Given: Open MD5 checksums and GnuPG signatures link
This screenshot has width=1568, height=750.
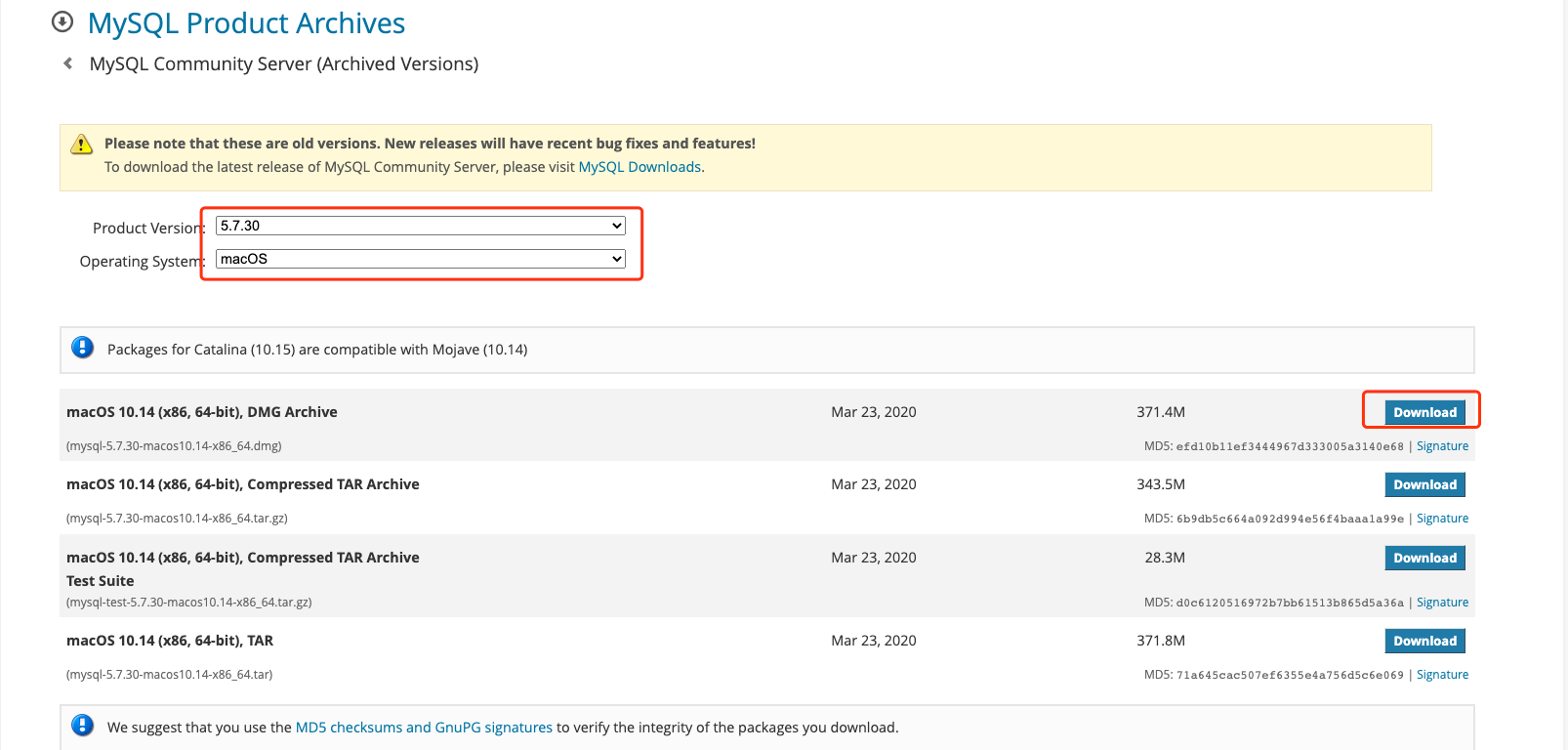Looking at the screenshot, I should click(x=424, y=728).
